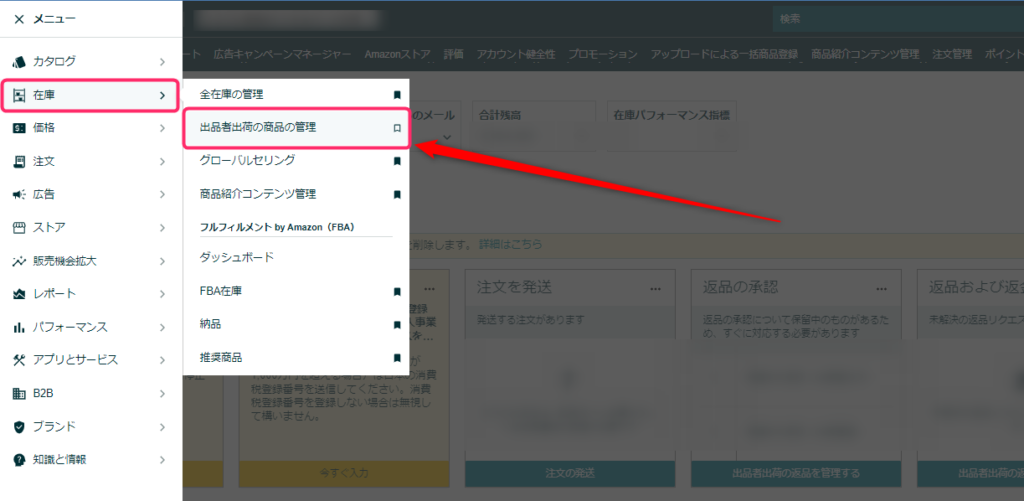Click the レポート reports icon
Viewport: 1024px width, 501px height.
pyautogui.click(x=19, y=294)
